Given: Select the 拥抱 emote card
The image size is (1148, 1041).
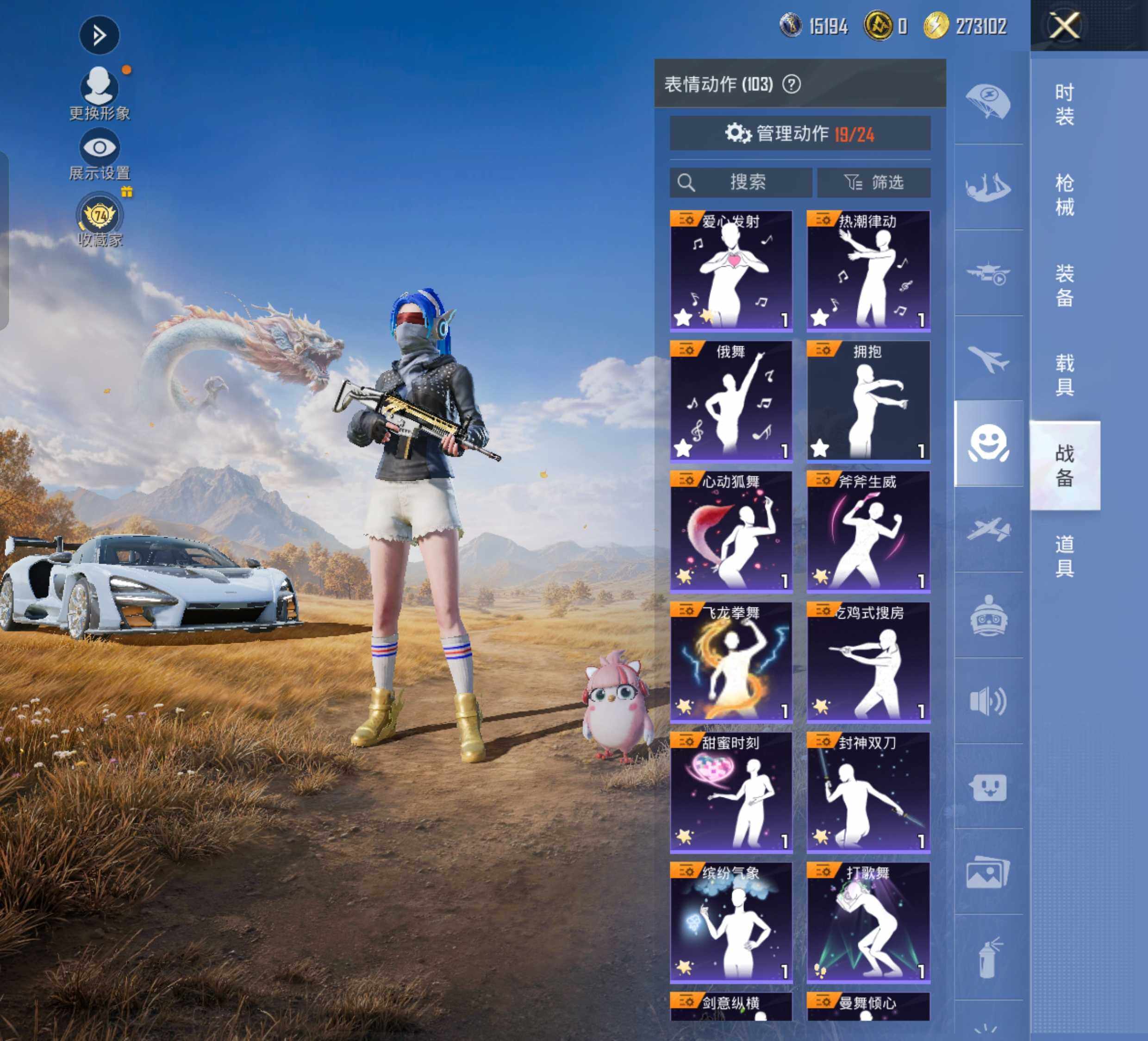Looking at the screenshot, I should (868, 401).
